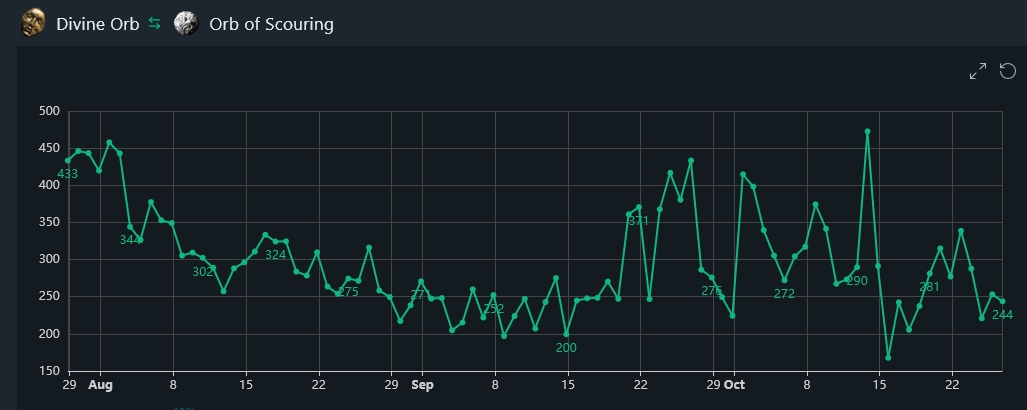
Task: Click the 300 y-axis value
Action: click(50, 260)
